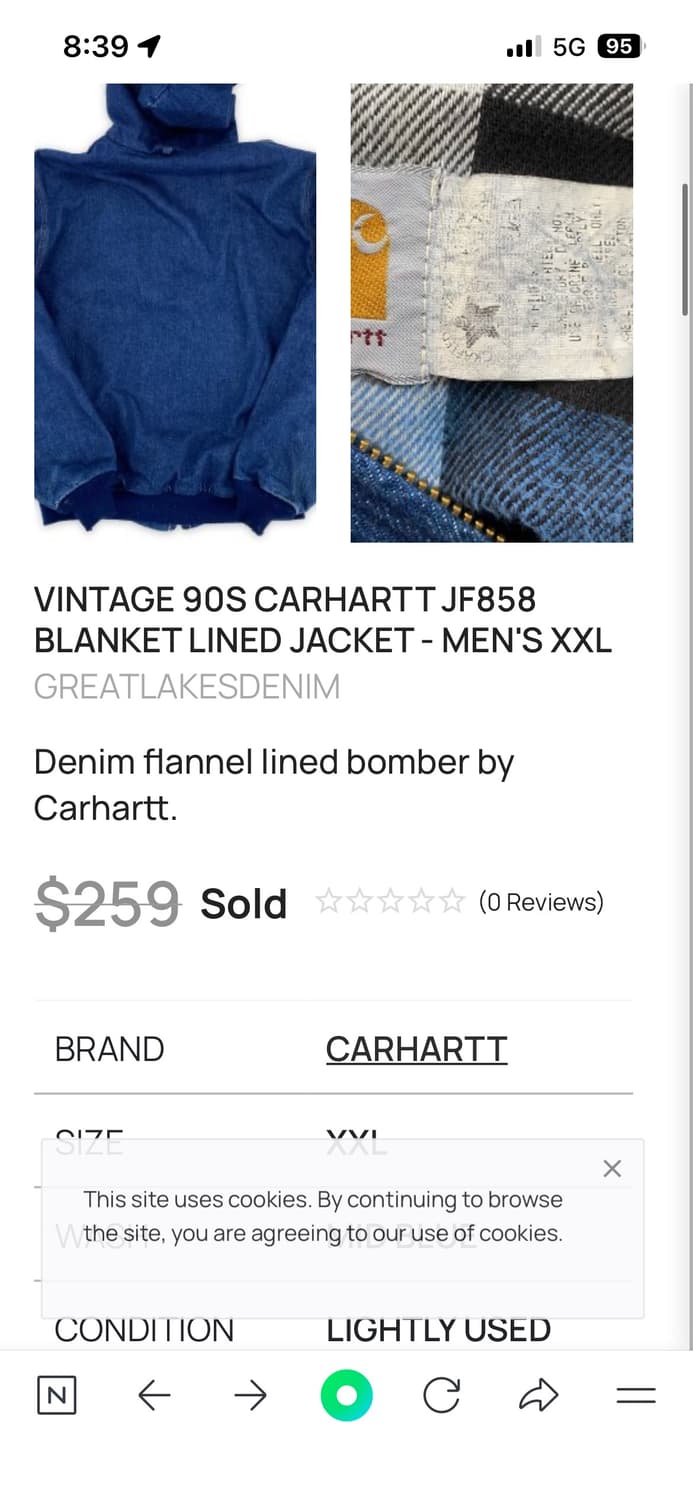693x1500 pixels.
Task: View the blue denim jacket photo
Action: tap(175, 312)
